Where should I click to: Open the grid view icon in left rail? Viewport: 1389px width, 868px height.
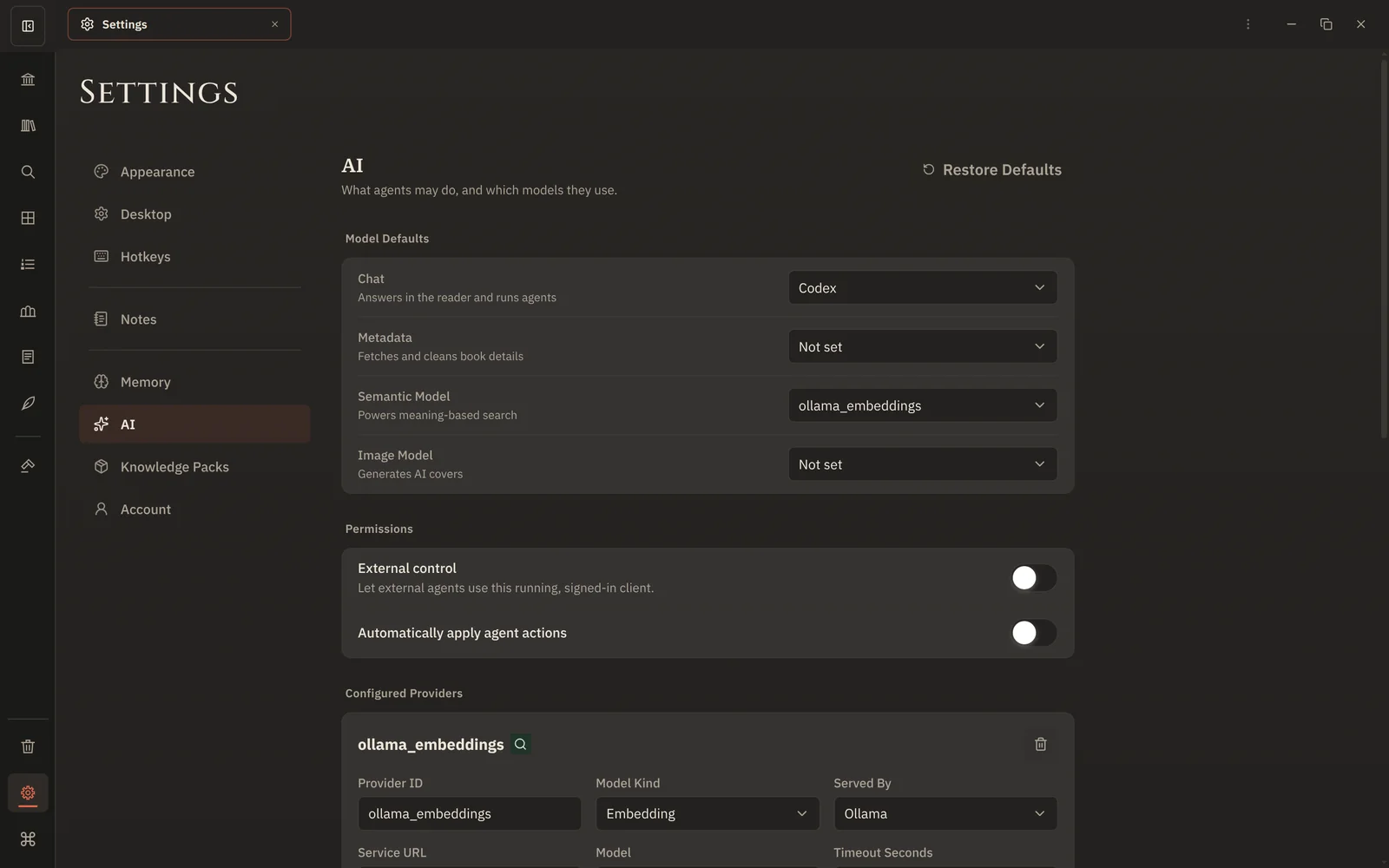28,218
